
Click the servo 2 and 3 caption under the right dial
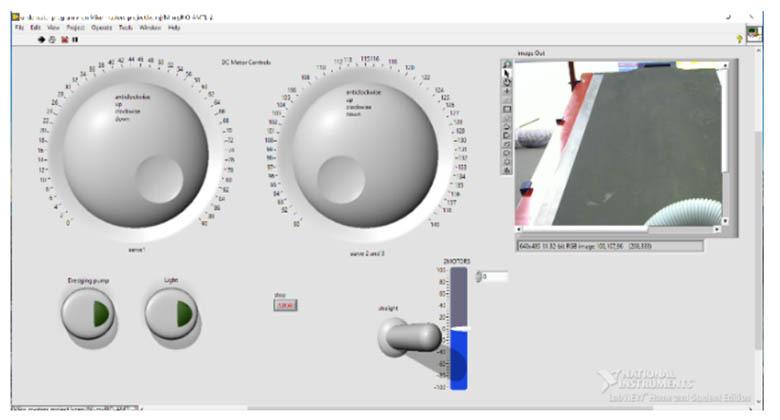pos(367,253)
